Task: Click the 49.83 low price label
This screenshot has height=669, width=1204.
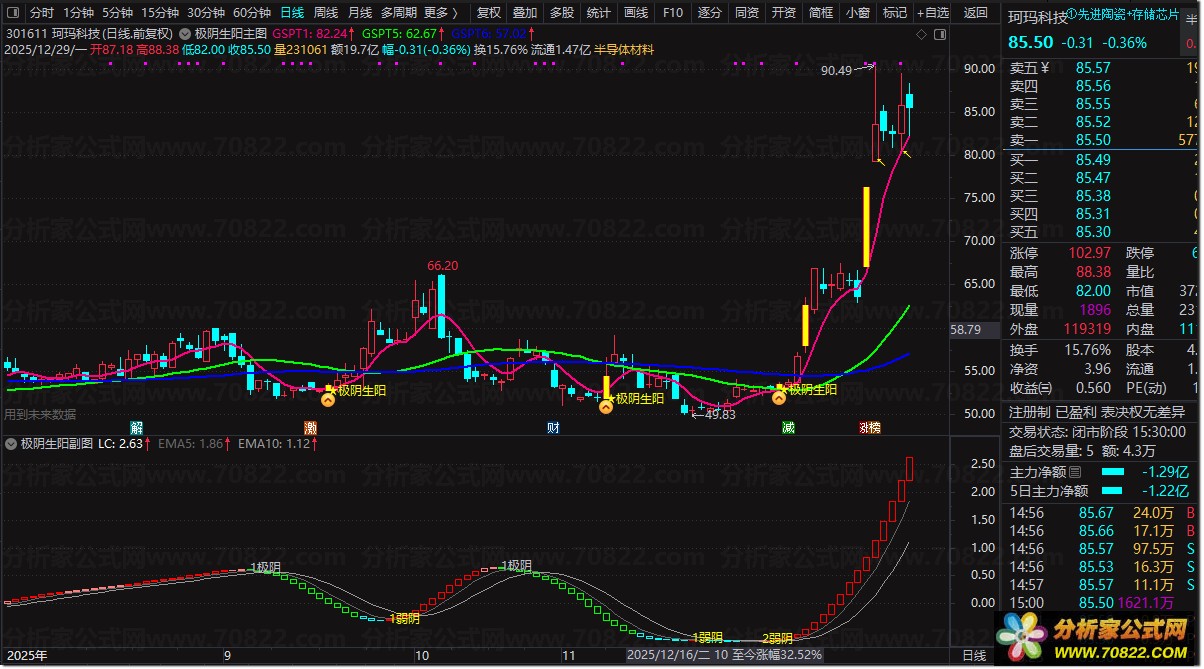Action: click(720, 414)
